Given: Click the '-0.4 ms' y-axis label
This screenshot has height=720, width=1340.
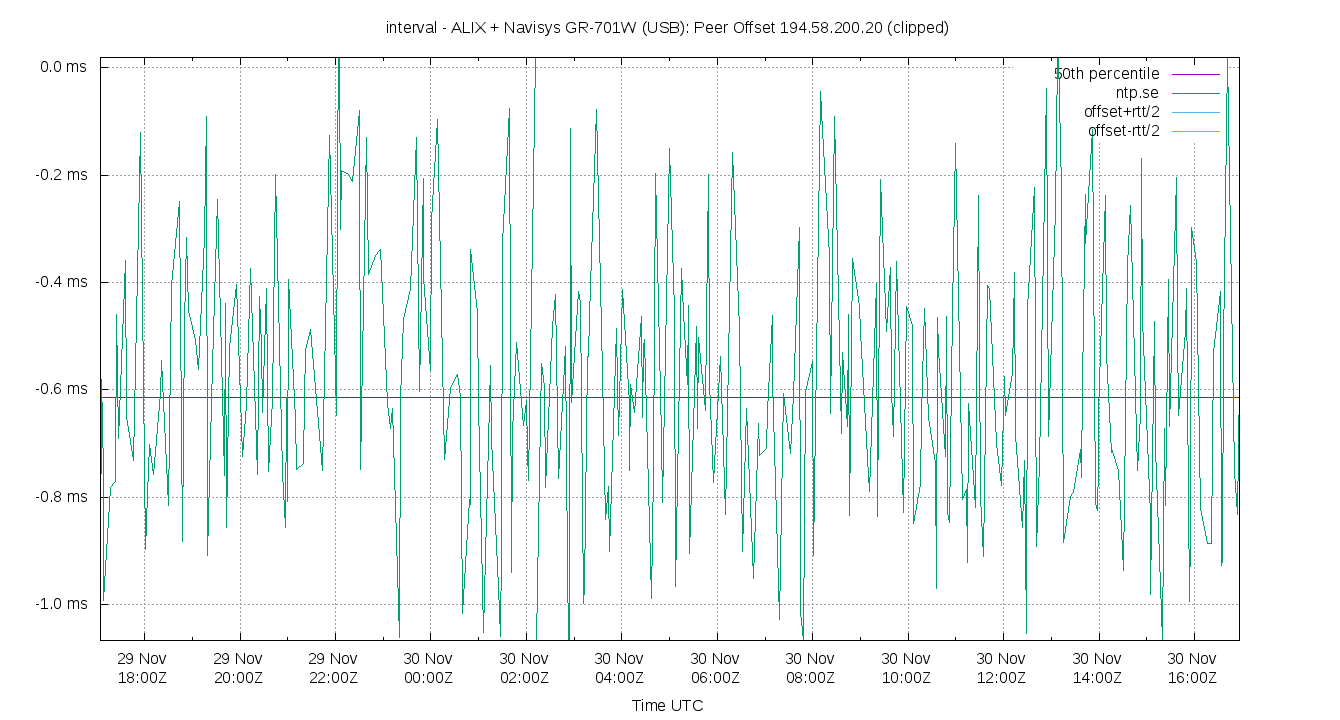Looking at the screenshot, I should pyautogui.click(x=62, y=282).
